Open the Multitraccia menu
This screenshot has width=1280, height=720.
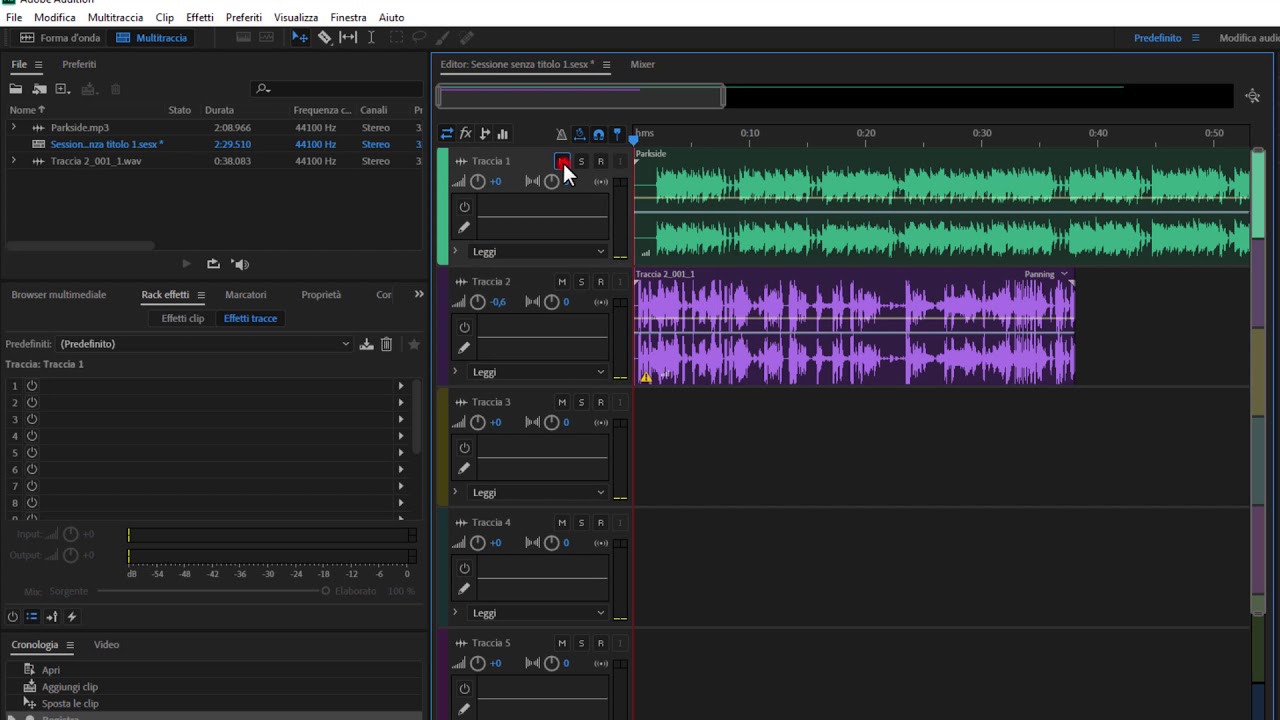115,17
